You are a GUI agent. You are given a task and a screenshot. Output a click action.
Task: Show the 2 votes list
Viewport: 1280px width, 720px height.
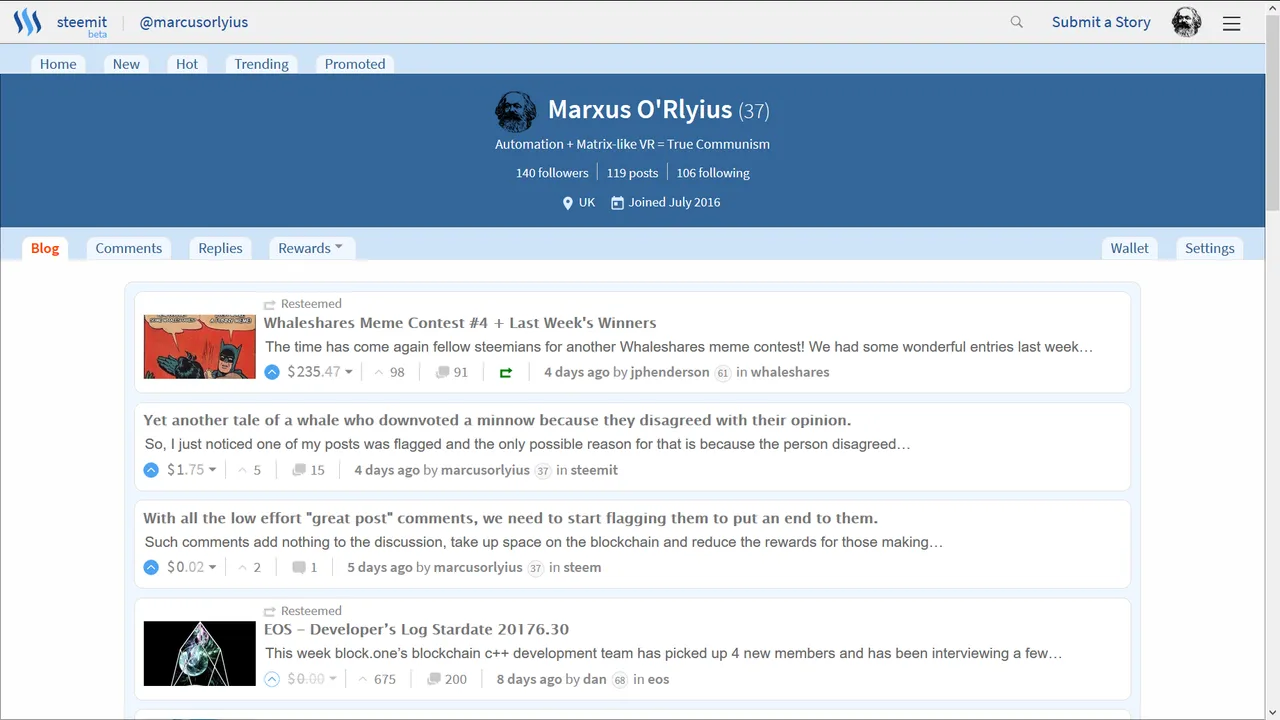(249, 567)
